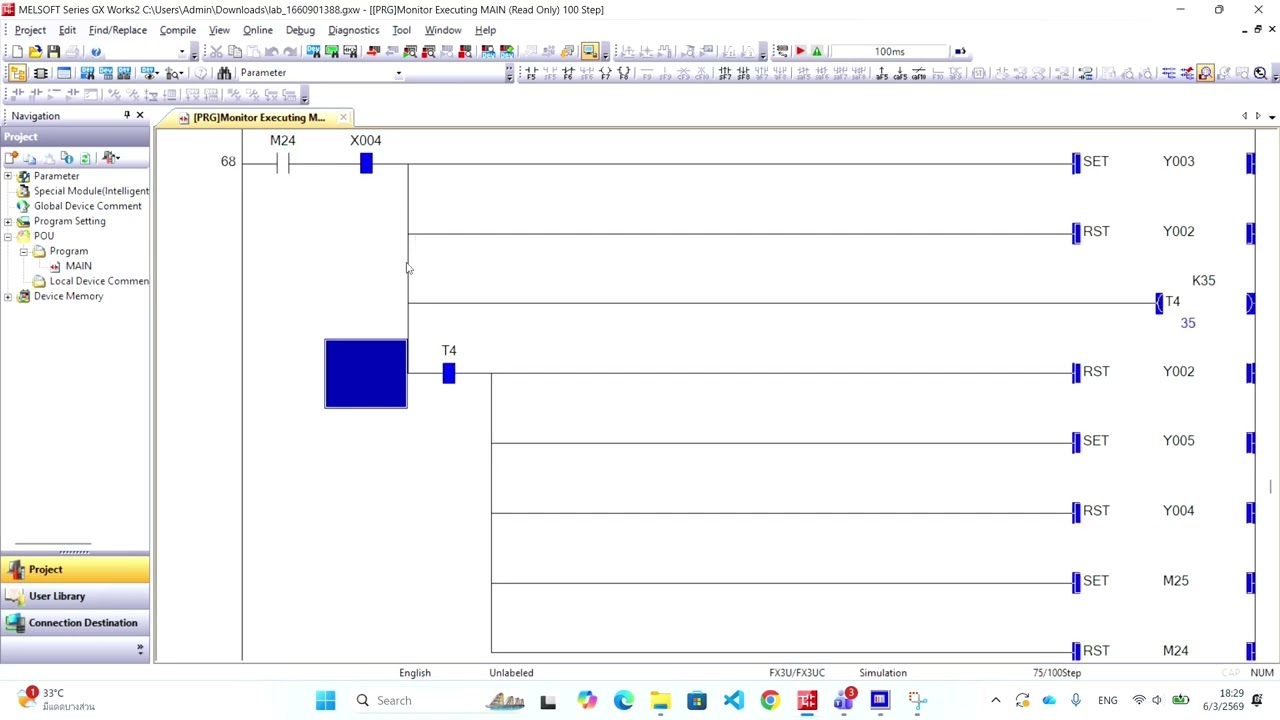Select Global Device Comment in the tree

(87, 206)
